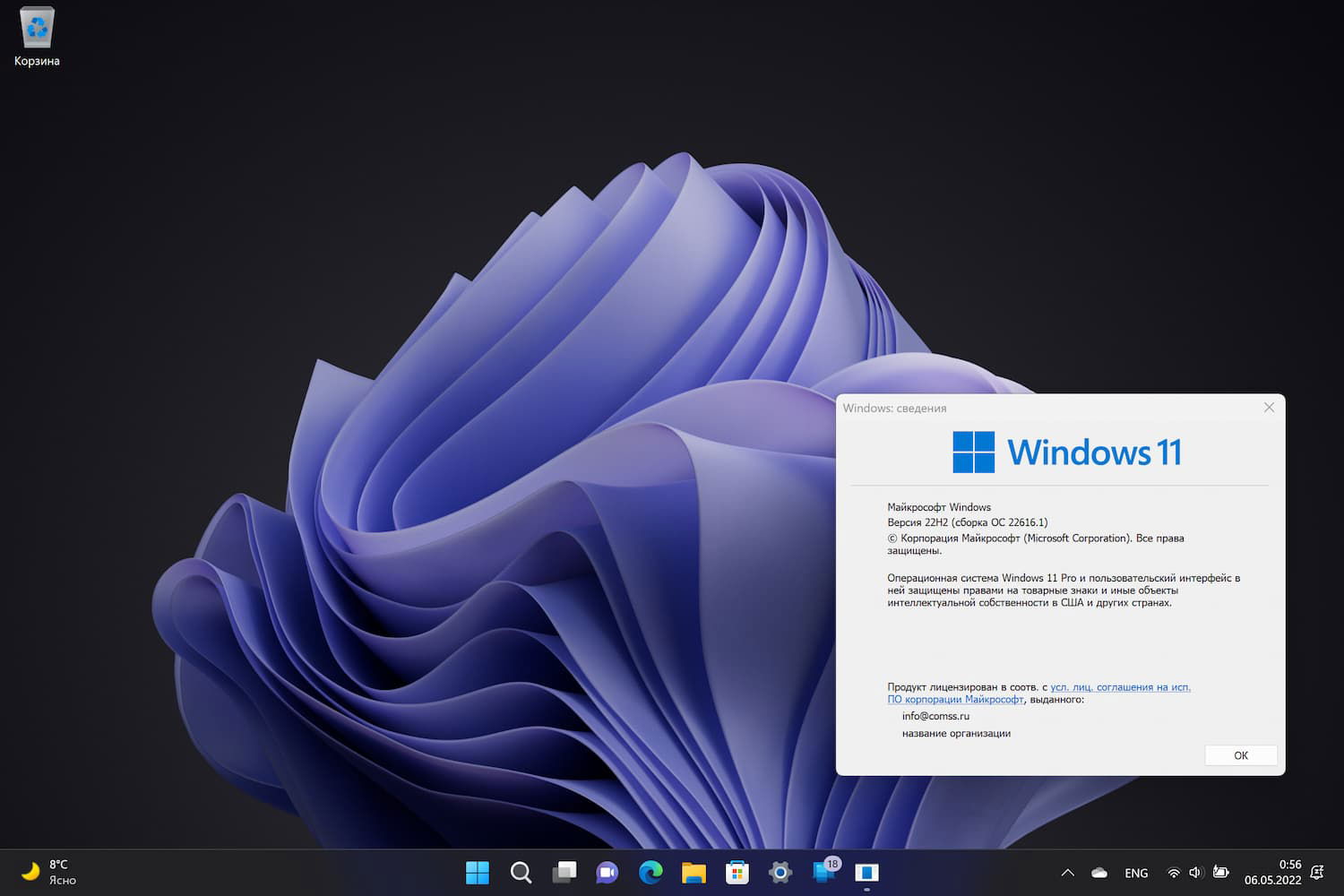Open the clock and date 06.05.2022

1273,872
